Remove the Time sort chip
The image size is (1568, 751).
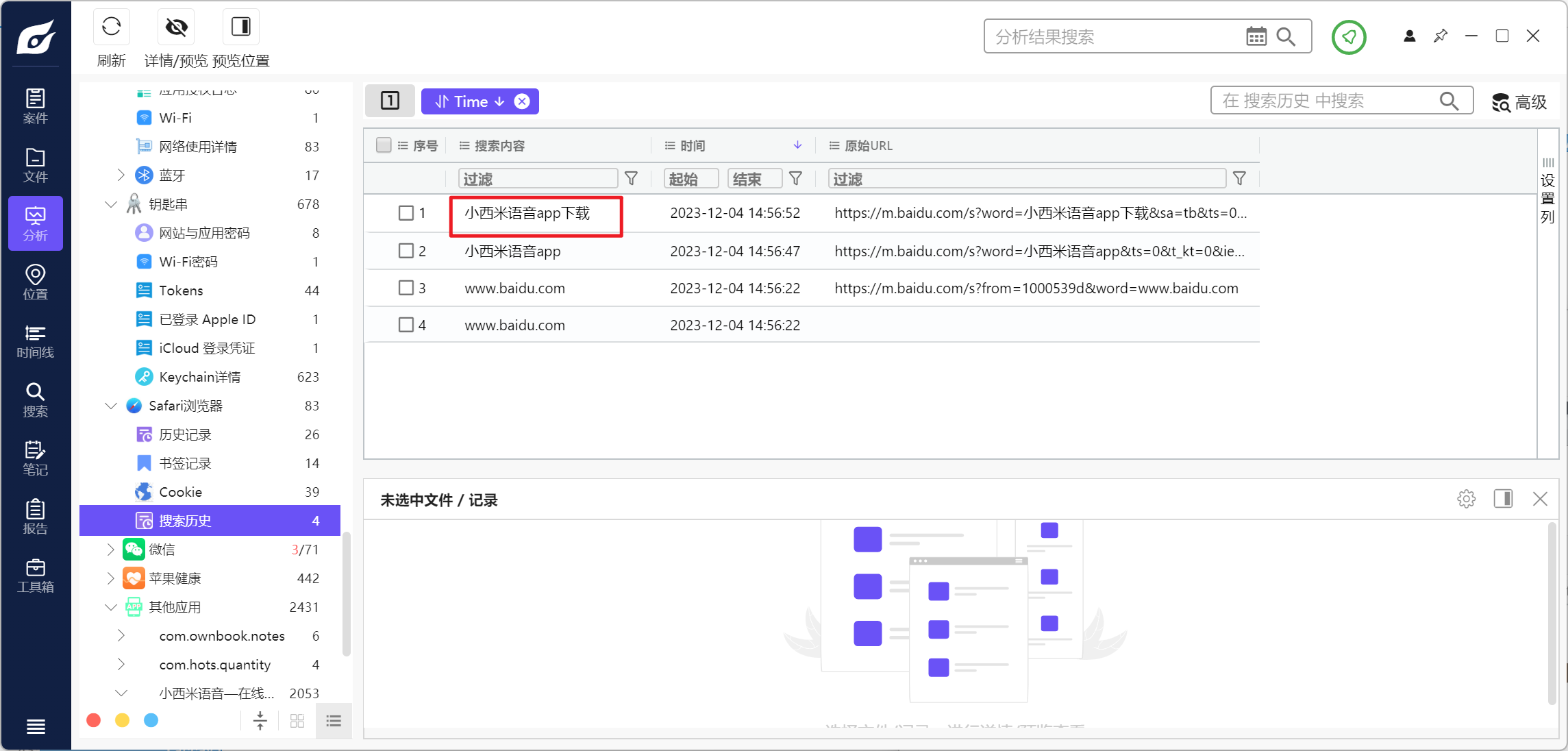pyautogui.click(x=522, y=101)
